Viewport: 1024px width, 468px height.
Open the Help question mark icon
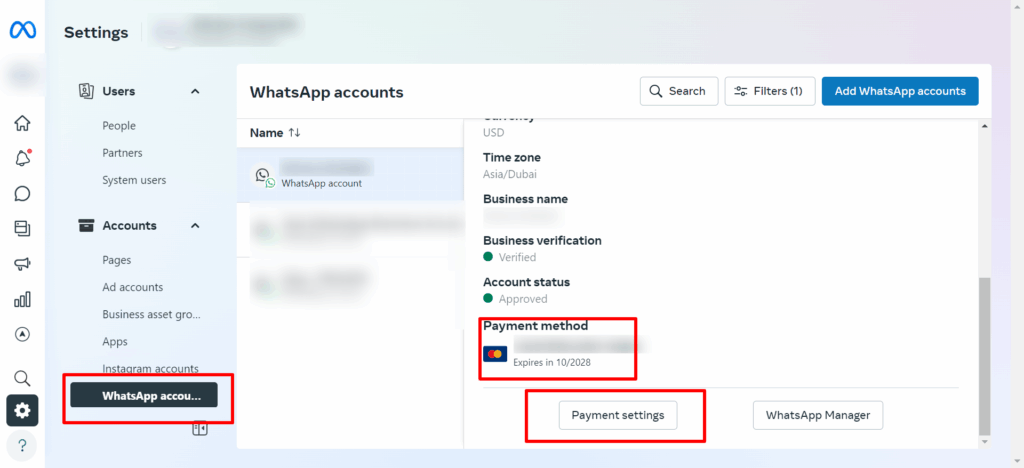click(x=22, y=444)
